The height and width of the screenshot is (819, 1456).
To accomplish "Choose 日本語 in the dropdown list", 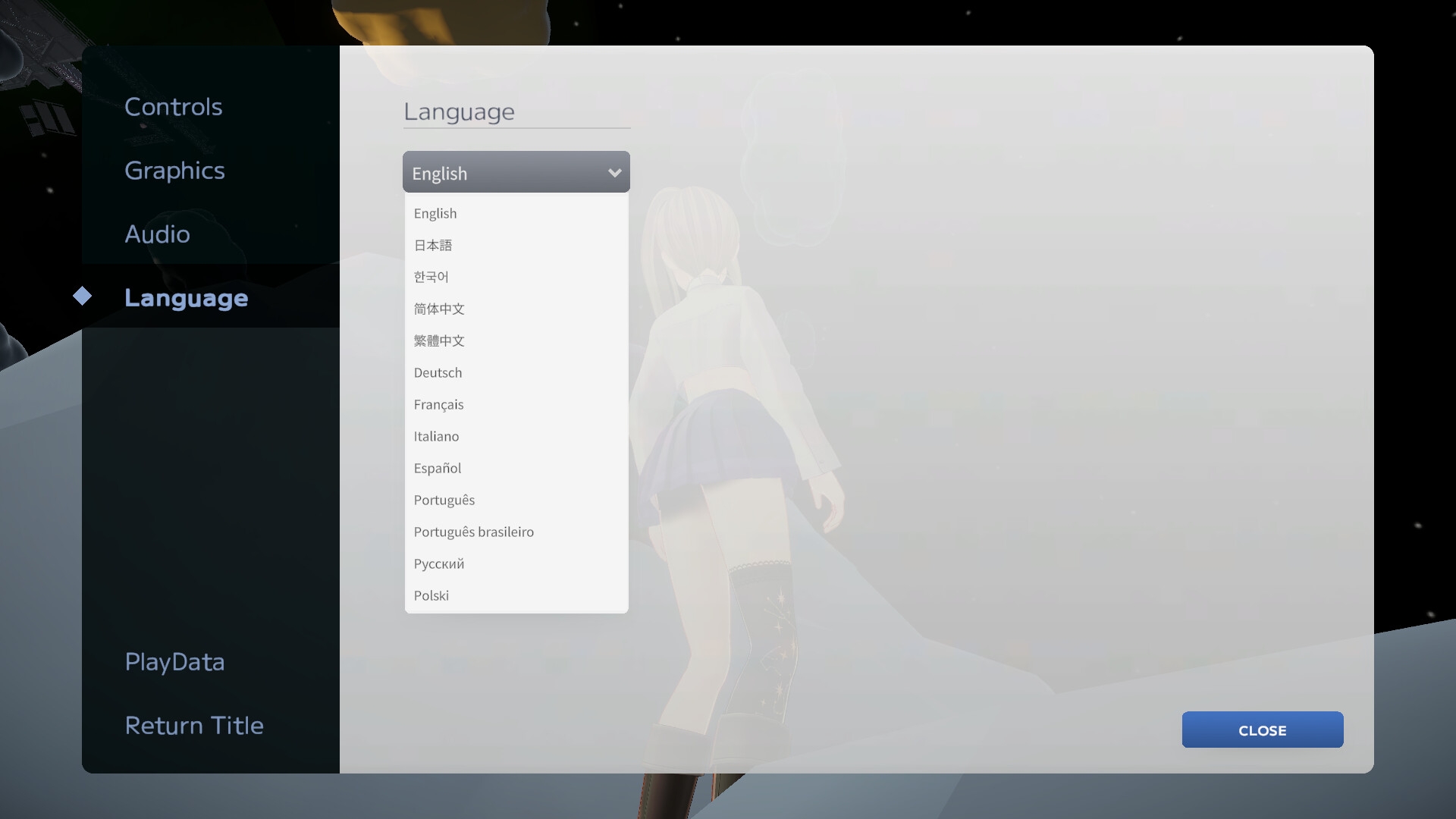I will point(433,246).
